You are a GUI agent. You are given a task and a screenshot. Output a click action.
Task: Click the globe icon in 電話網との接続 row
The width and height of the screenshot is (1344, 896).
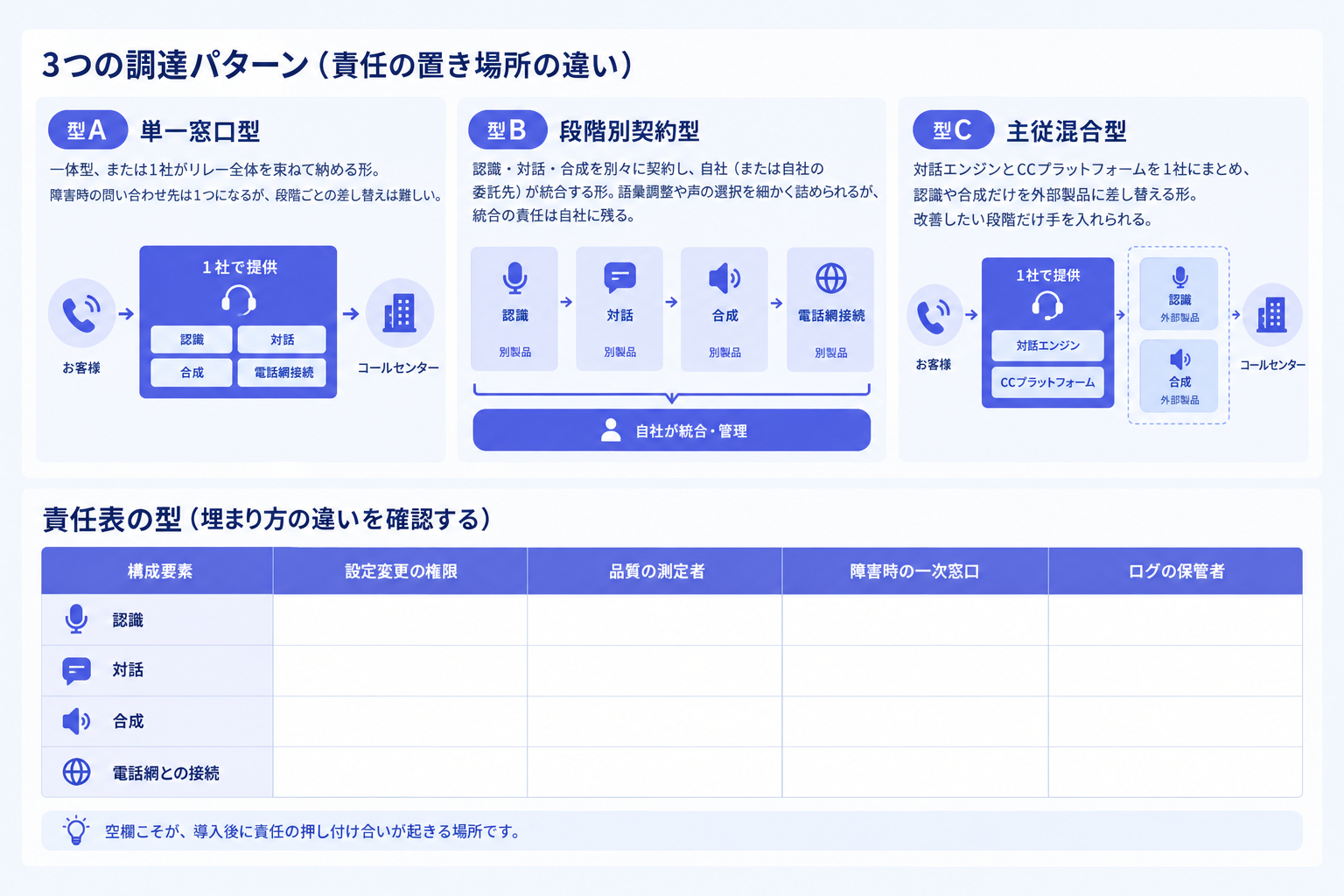tap(76, 772)
